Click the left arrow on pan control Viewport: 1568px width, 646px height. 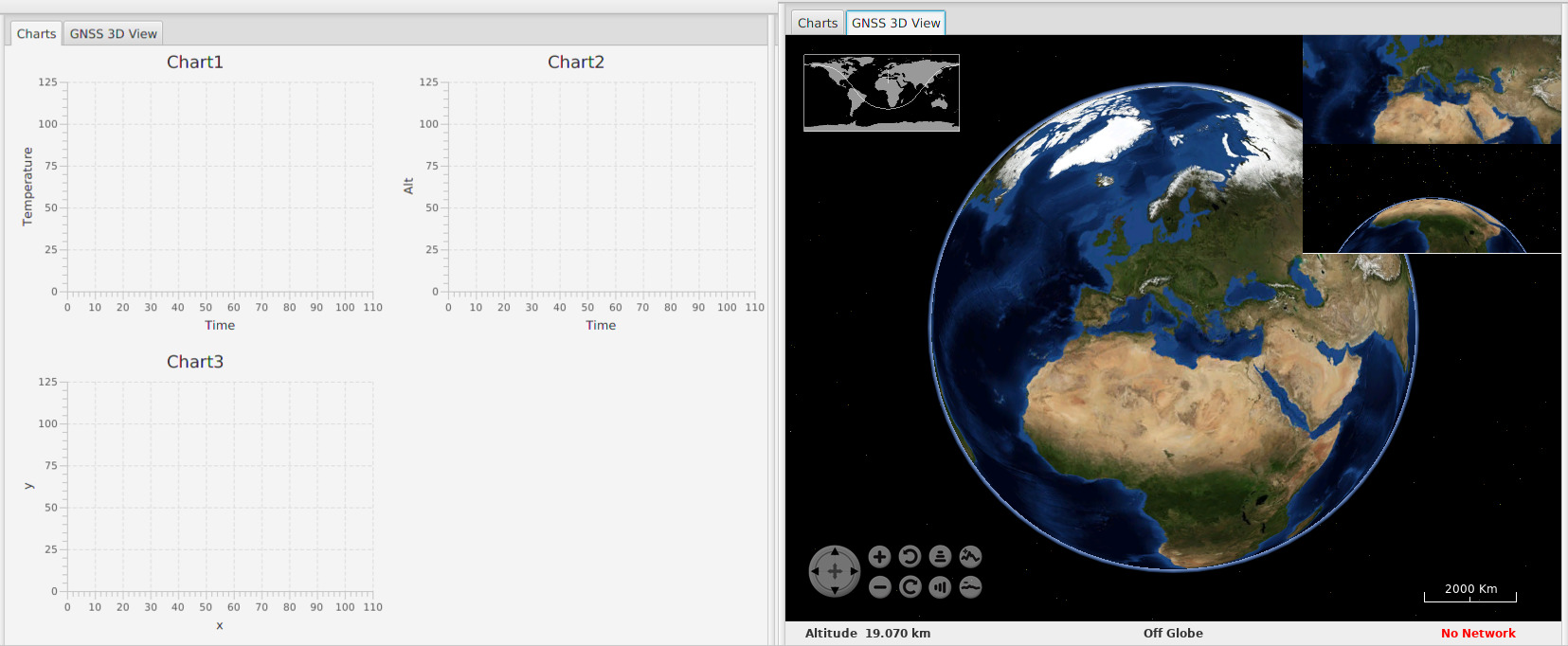815,571
